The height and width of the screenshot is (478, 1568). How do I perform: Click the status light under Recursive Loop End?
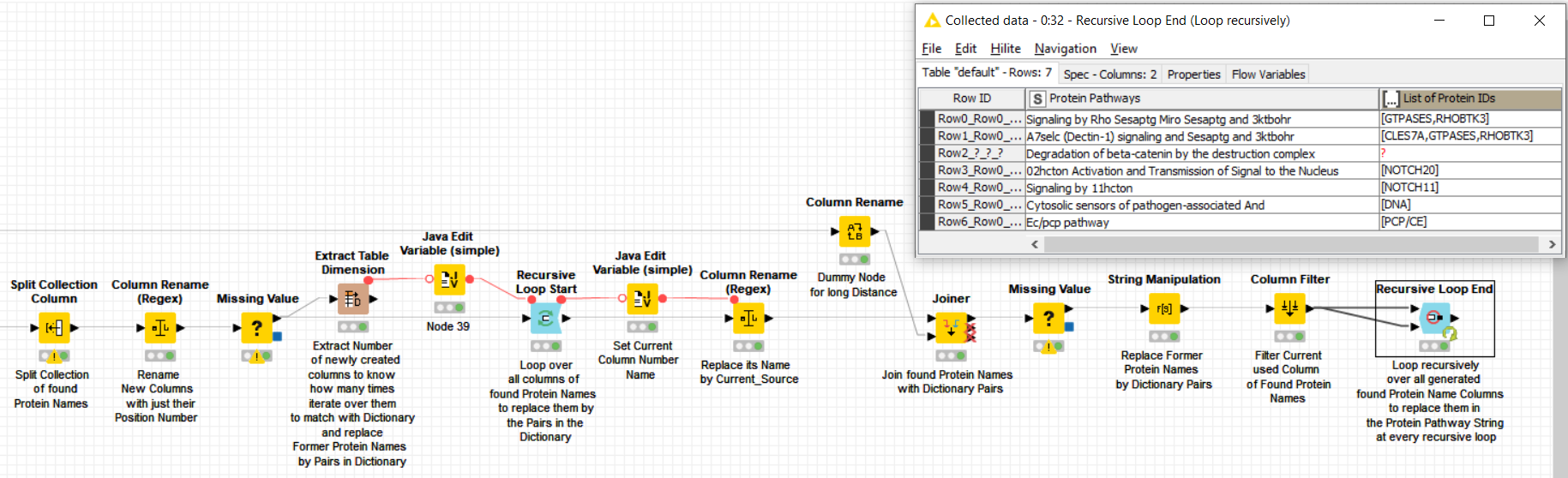1435,346
